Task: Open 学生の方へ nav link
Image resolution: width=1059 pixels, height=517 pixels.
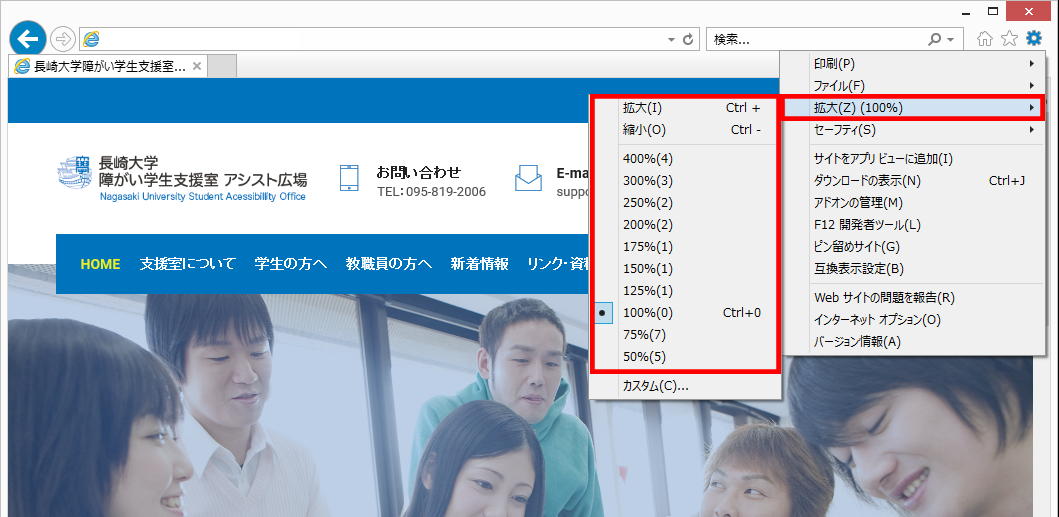Action: (291, 264)
